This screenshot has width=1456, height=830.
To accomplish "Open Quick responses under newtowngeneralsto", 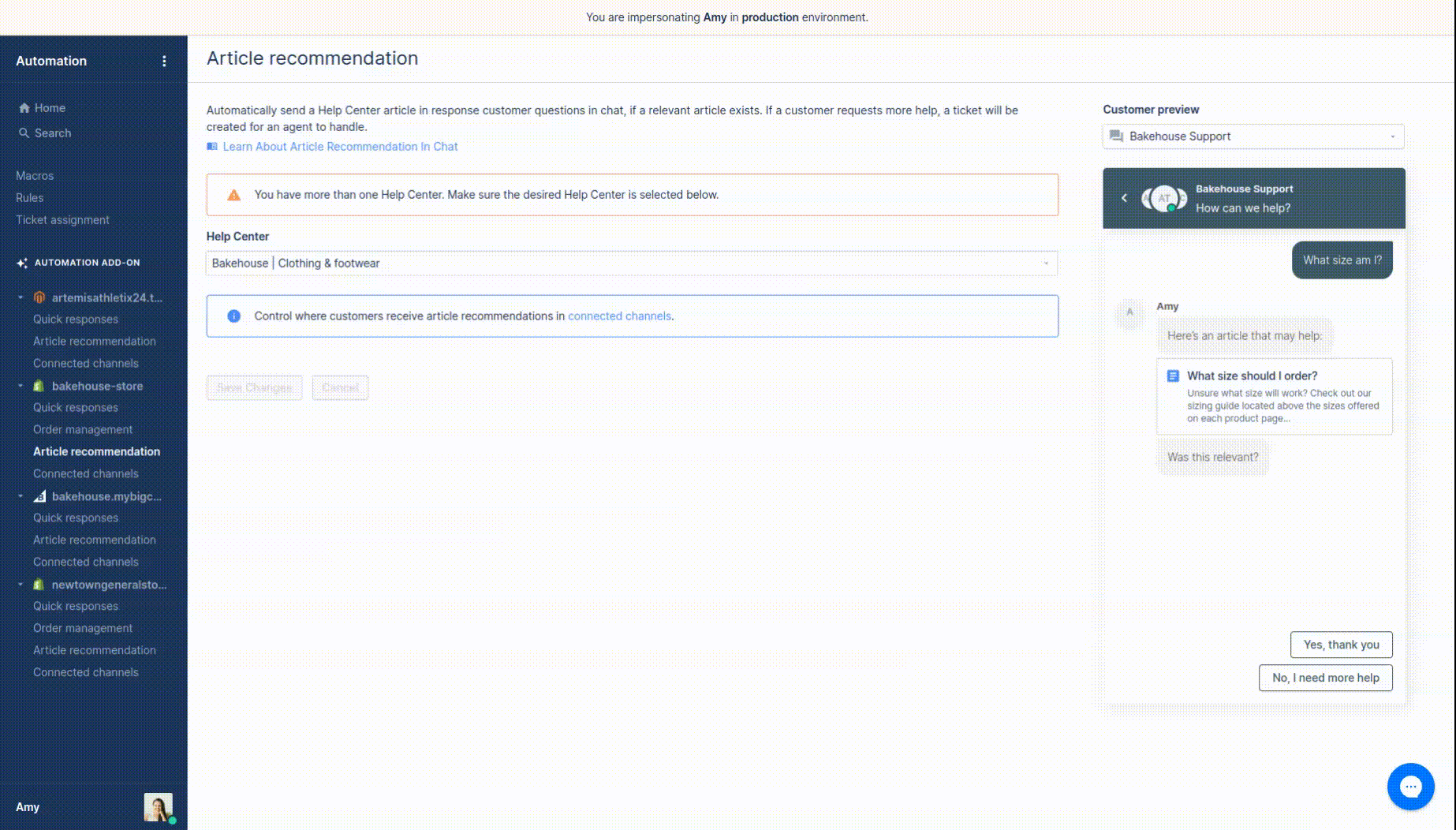I will pos(76,607).
